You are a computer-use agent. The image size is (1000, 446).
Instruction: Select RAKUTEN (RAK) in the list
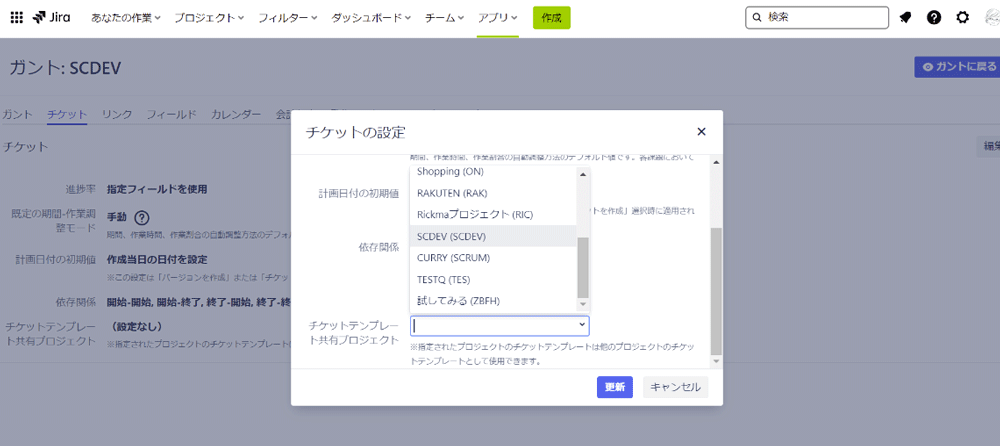[x=494, y=193]
